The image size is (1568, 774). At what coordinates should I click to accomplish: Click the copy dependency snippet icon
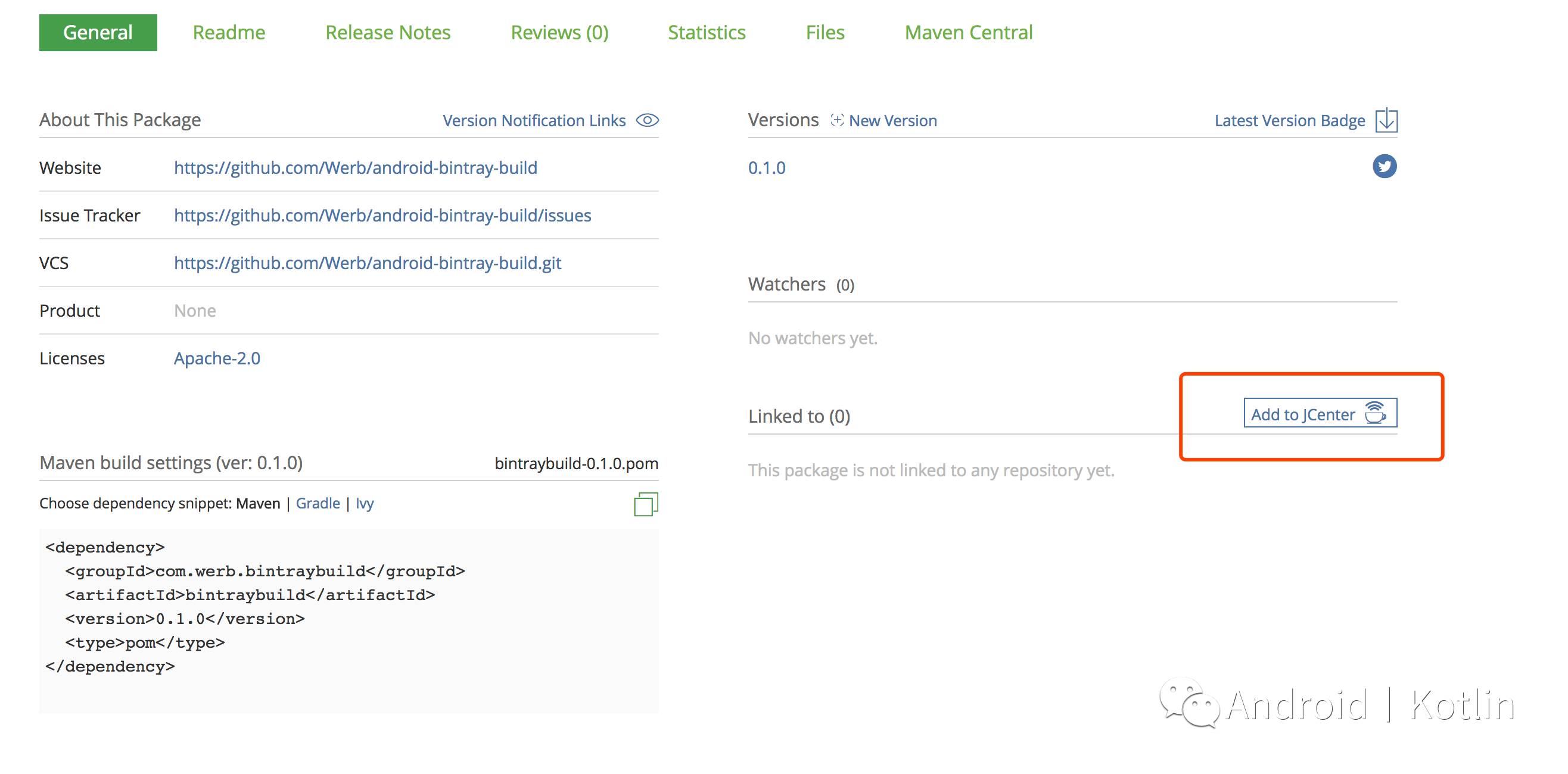point(645,504)
